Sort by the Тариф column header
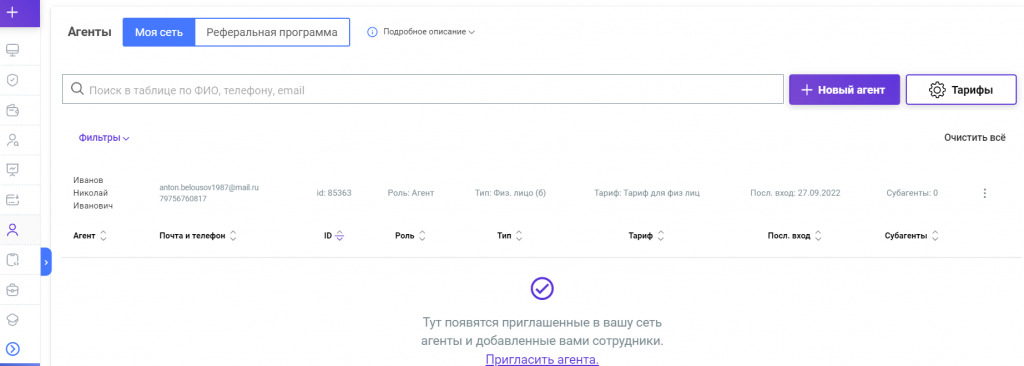The height and width of the screenshot is (366, 1024). tap(647, 236)
